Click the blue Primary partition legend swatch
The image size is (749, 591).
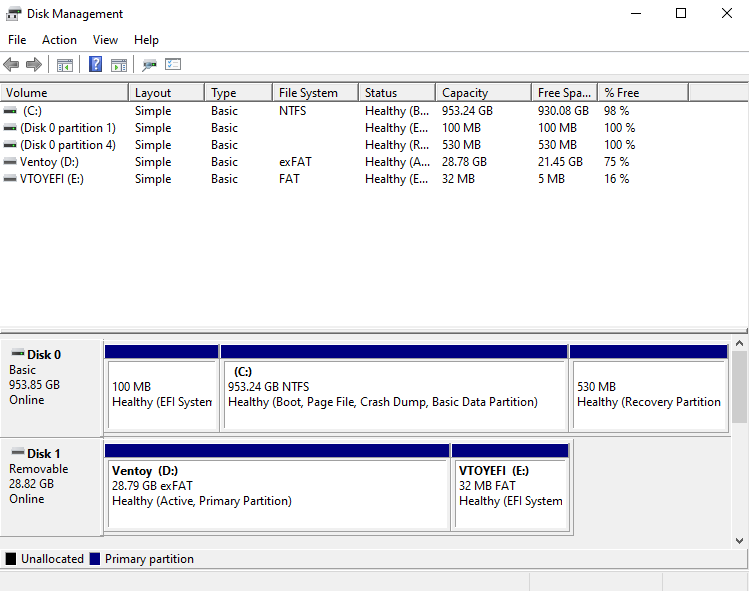[95, 559]
